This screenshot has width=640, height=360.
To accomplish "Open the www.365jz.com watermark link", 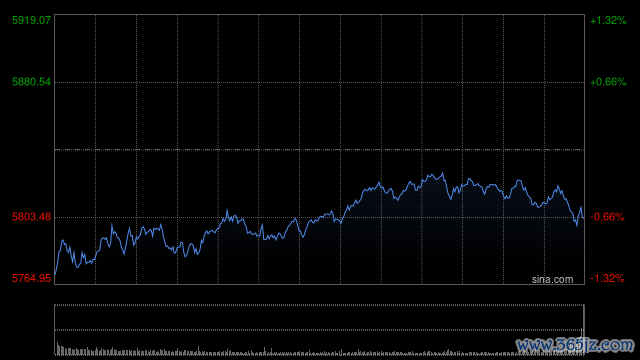I will click(x=575, y=345).
